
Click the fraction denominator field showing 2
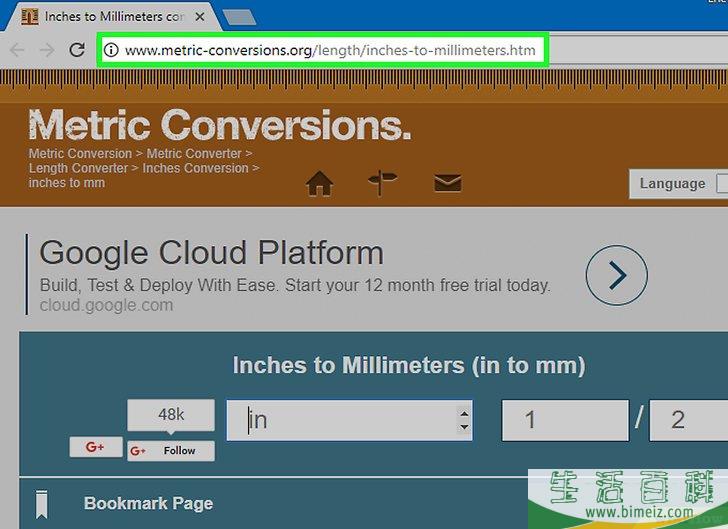pos(689,420)
